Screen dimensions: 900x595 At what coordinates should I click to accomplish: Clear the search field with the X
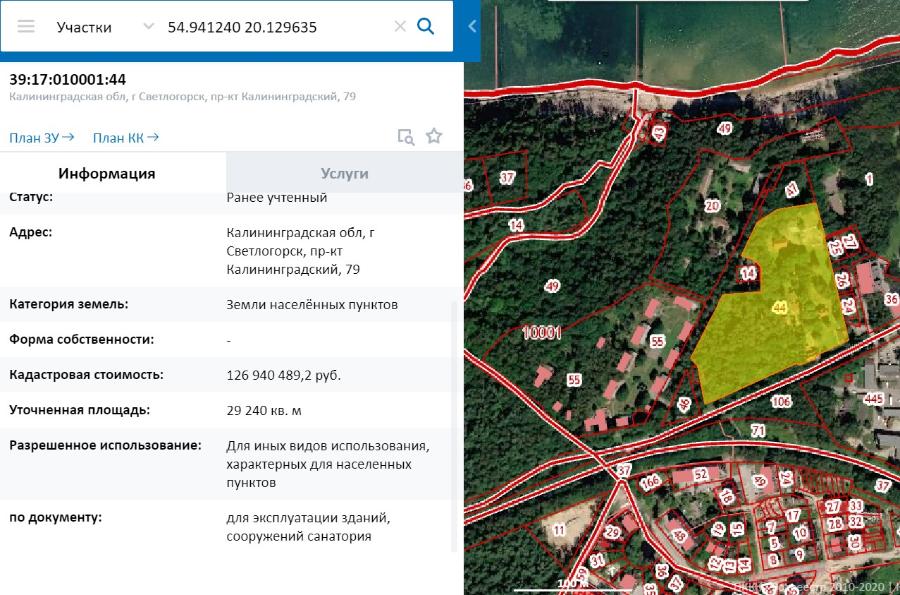(x=400, y=27)
